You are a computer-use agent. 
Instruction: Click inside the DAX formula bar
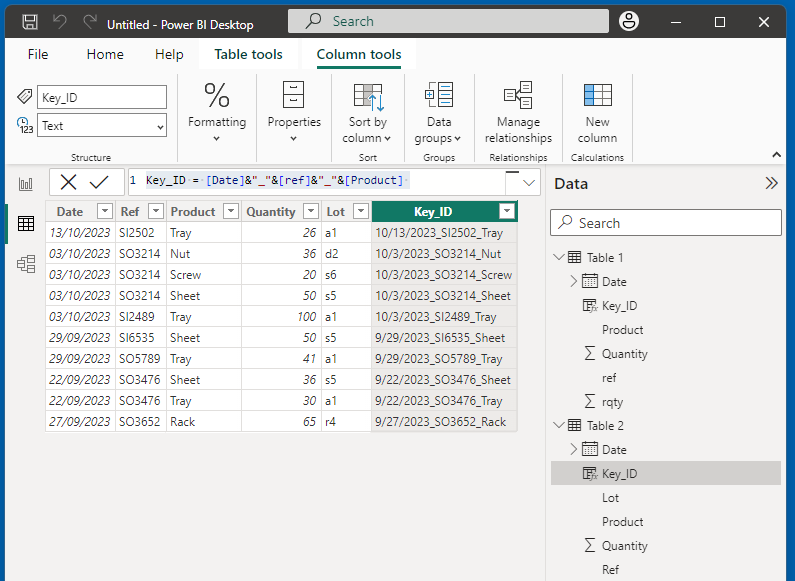pyautogui.click(x=317, y=182)
